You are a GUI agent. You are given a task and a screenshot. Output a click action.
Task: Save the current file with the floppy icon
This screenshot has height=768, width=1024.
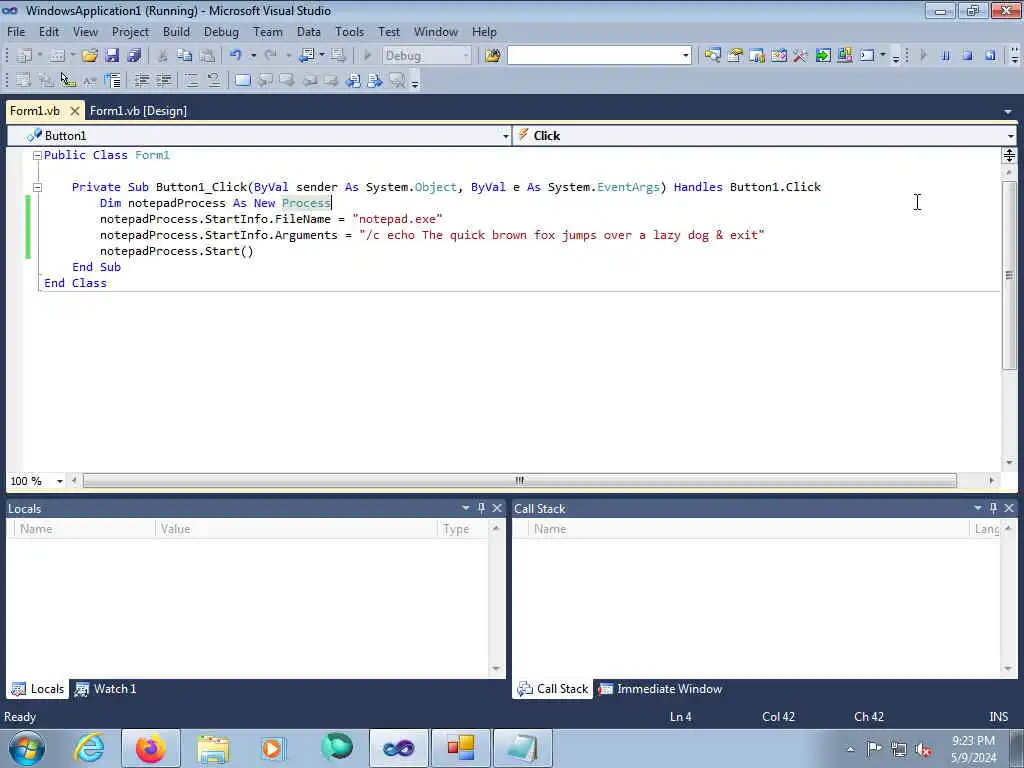point(112,56)
